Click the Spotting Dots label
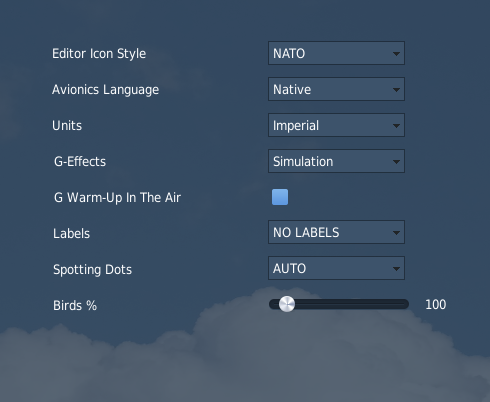This screenshot has width=490, height=402. pyautogui.click(x=93, y=270)
